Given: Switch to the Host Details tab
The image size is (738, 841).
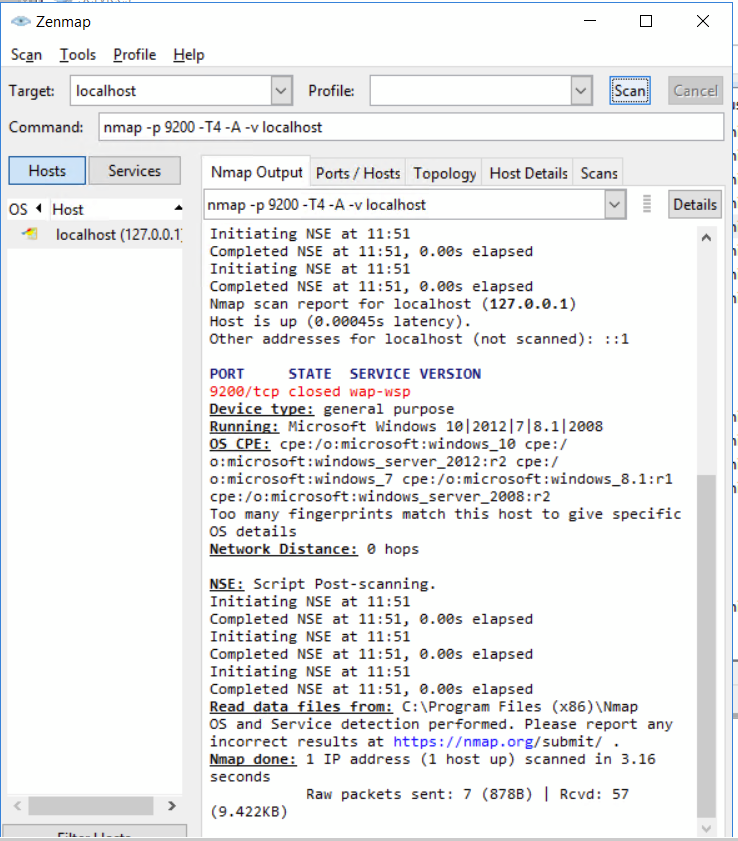Looking at the screenshot, I should [528, 173].
